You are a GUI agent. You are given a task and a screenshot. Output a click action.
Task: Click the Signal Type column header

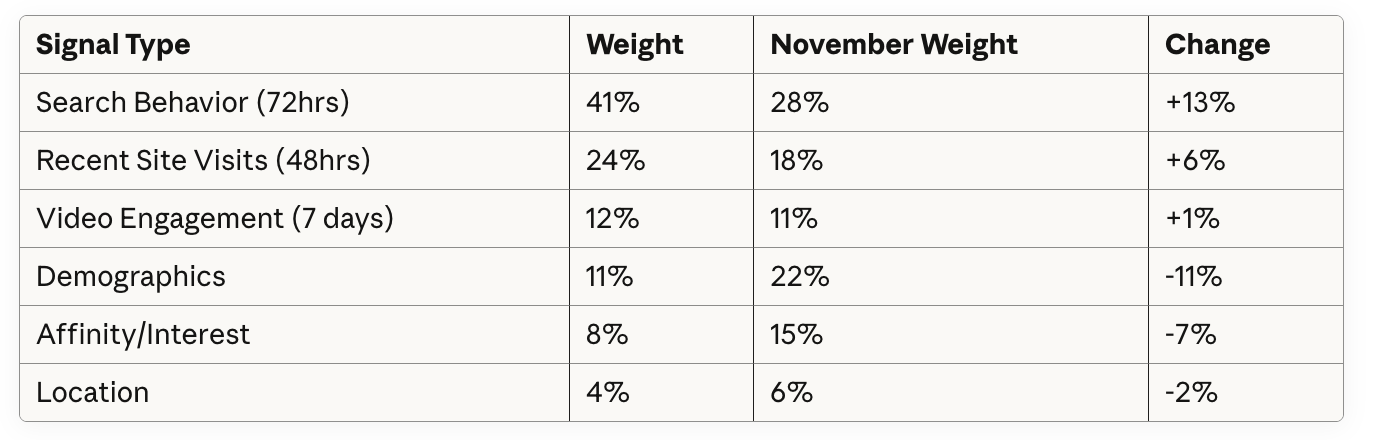point(113,45)
